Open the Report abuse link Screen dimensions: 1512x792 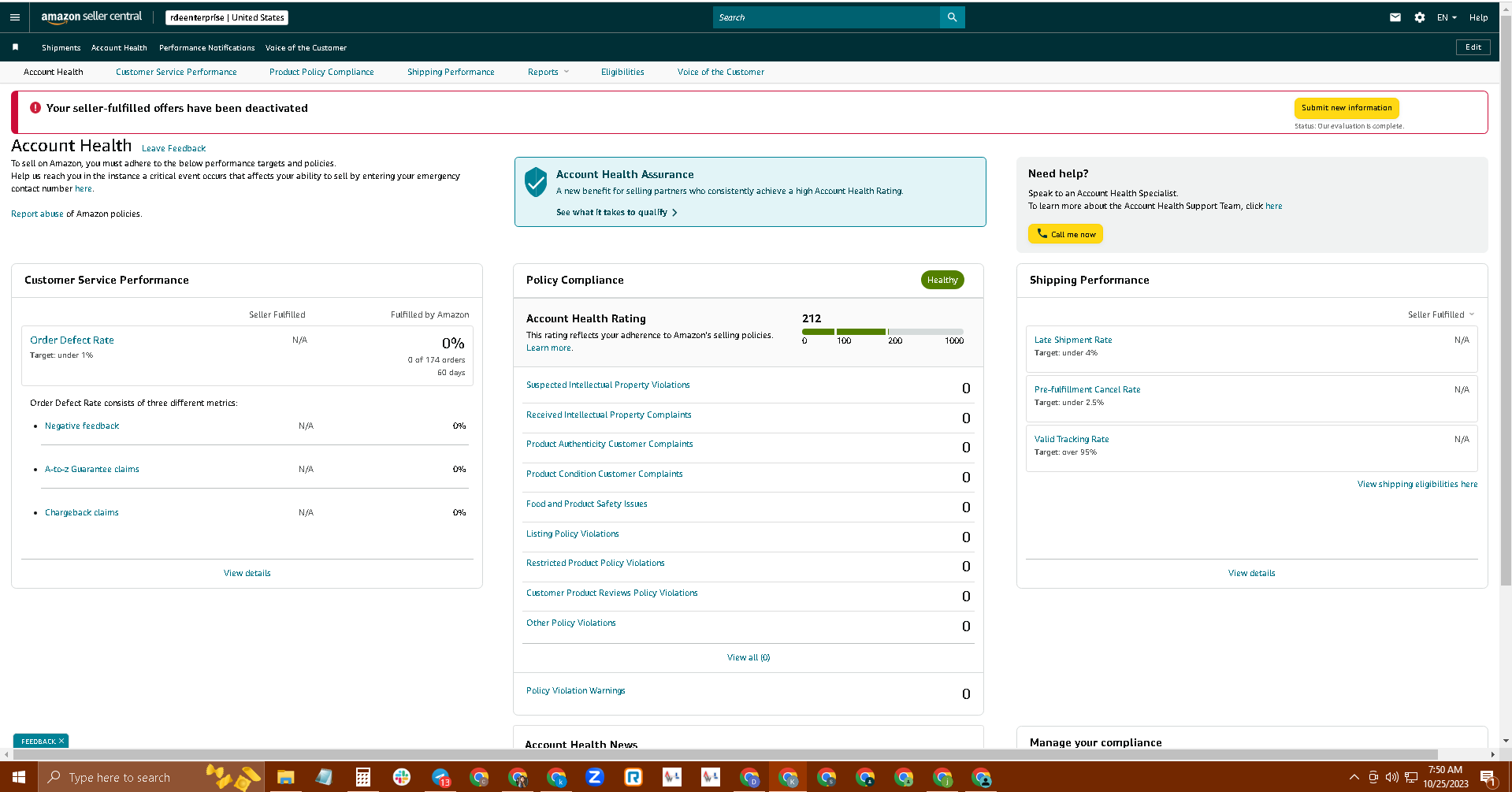(37, 214)
